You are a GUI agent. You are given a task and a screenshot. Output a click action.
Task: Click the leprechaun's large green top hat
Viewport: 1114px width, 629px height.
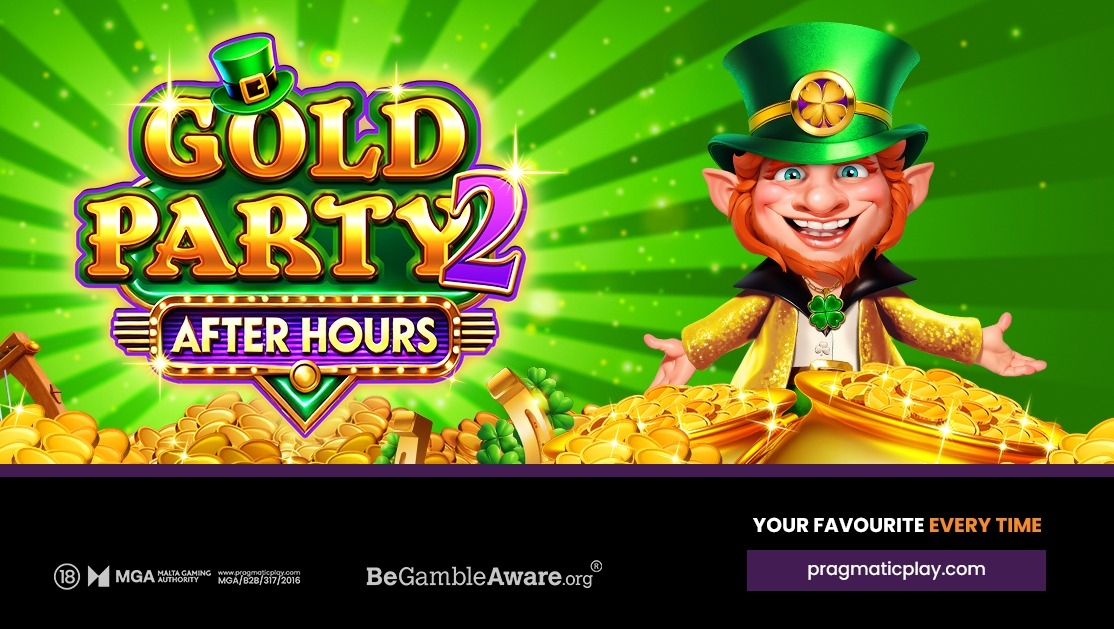click(817, 96)
